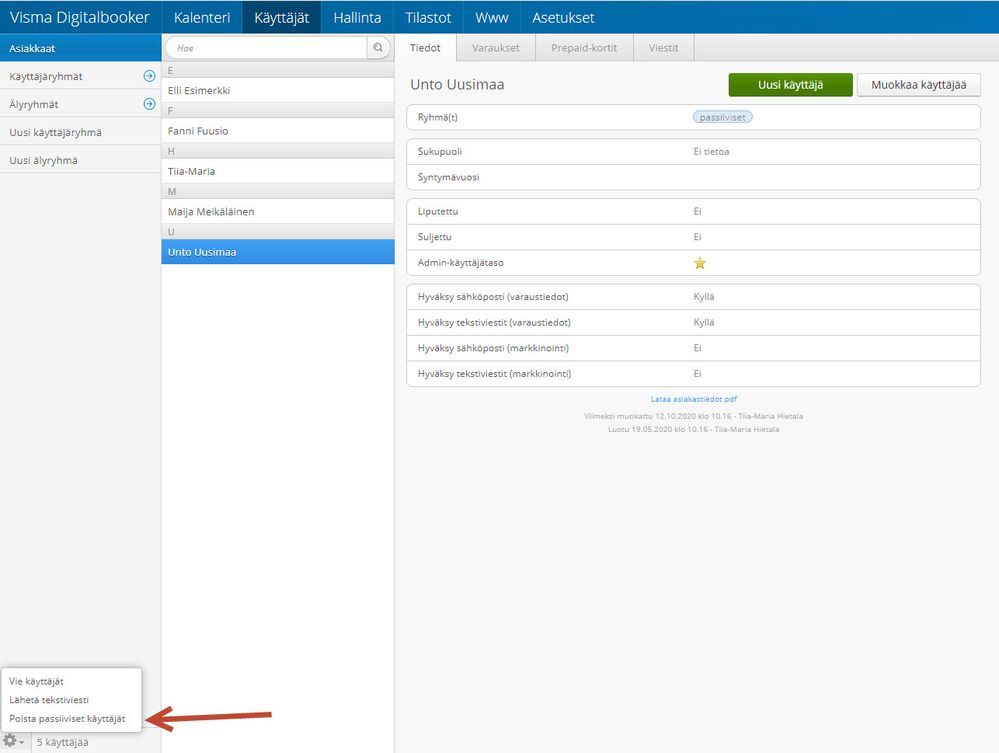Open the Asetukset menu

[563, 17]
